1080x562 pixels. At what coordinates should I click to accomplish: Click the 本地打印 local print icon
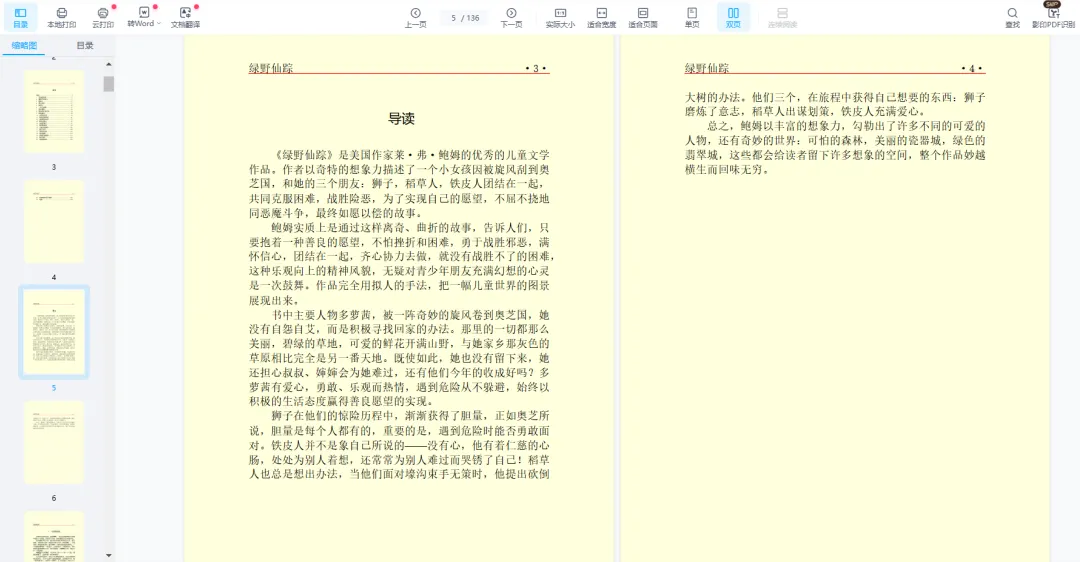pyautogui.click(x=61, y=17)
